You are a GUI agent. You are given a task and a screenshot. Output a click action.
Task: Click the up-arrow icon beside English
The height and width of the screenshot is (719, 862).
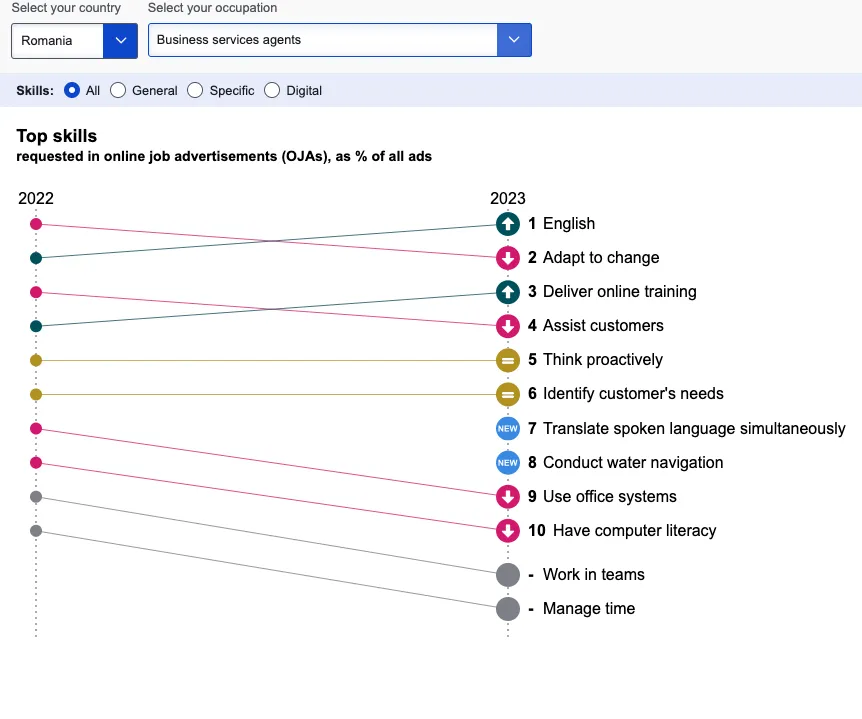508,224
